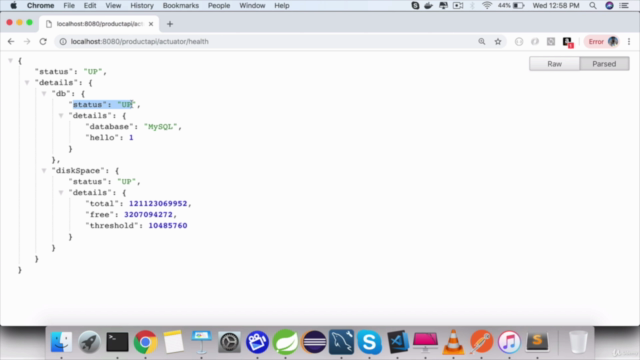
Task: Click the Wi-Fi status icon
Action: click(x=487, y=6)
